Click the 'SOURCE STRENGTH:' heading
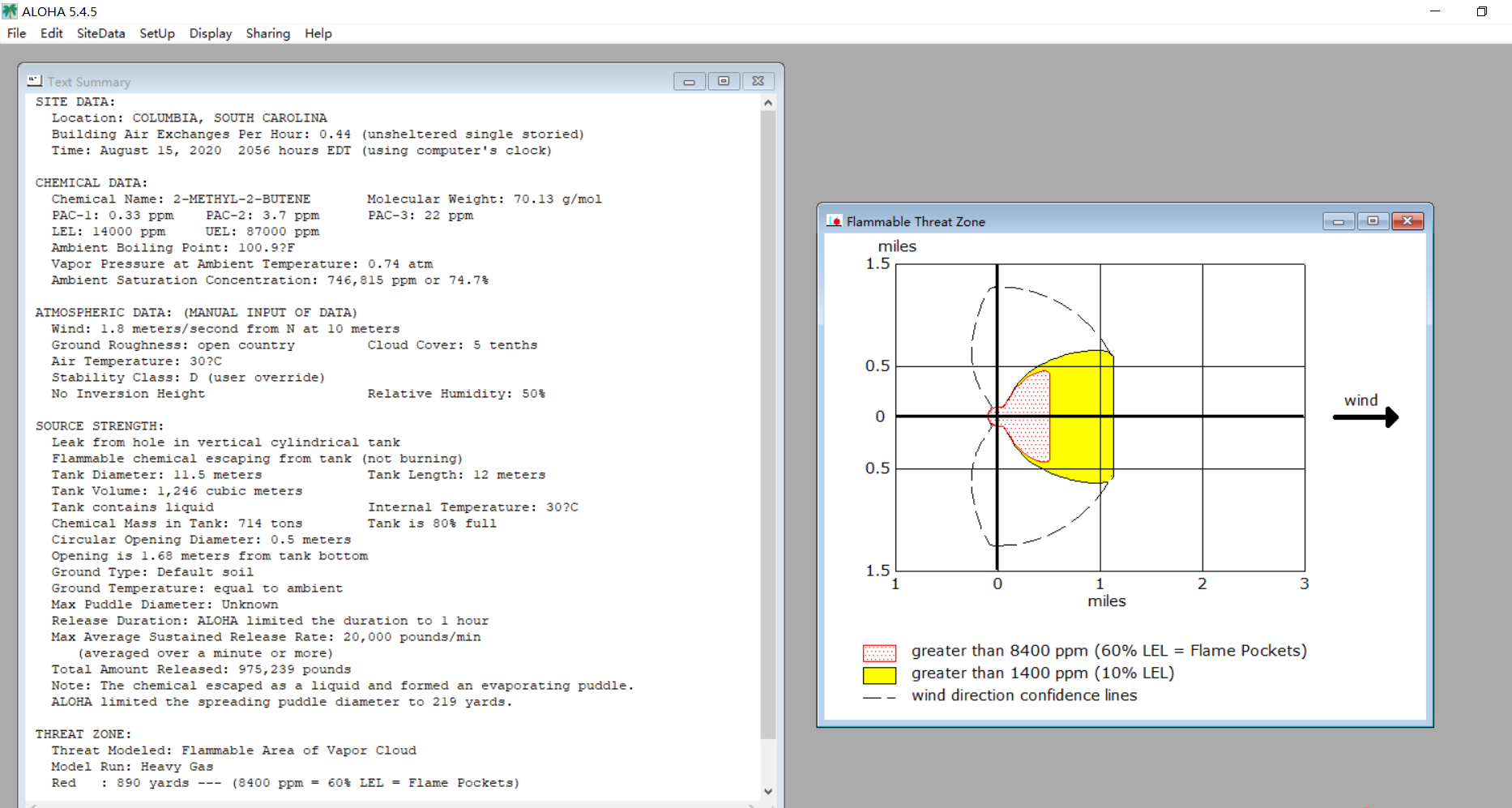 point(100,426)
